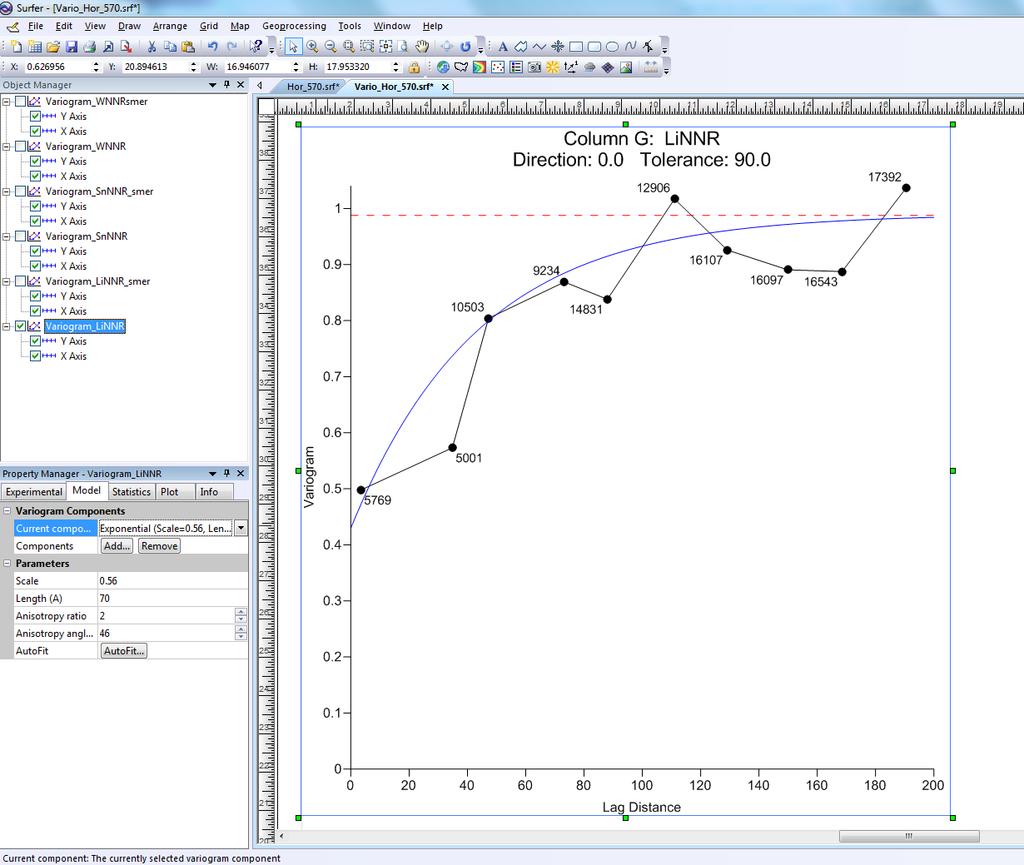1024x865 pixels.
Task: Switch to the Hor_570.srf document tab
Action: coord(313,87)
